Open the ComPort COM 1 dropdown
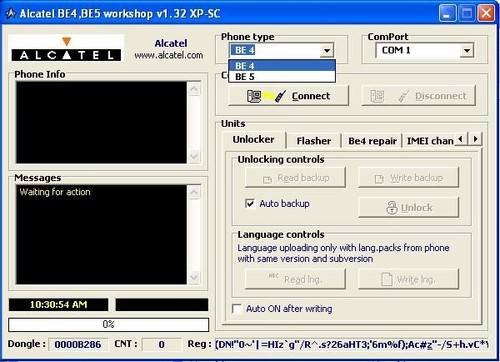 [467, 51]
